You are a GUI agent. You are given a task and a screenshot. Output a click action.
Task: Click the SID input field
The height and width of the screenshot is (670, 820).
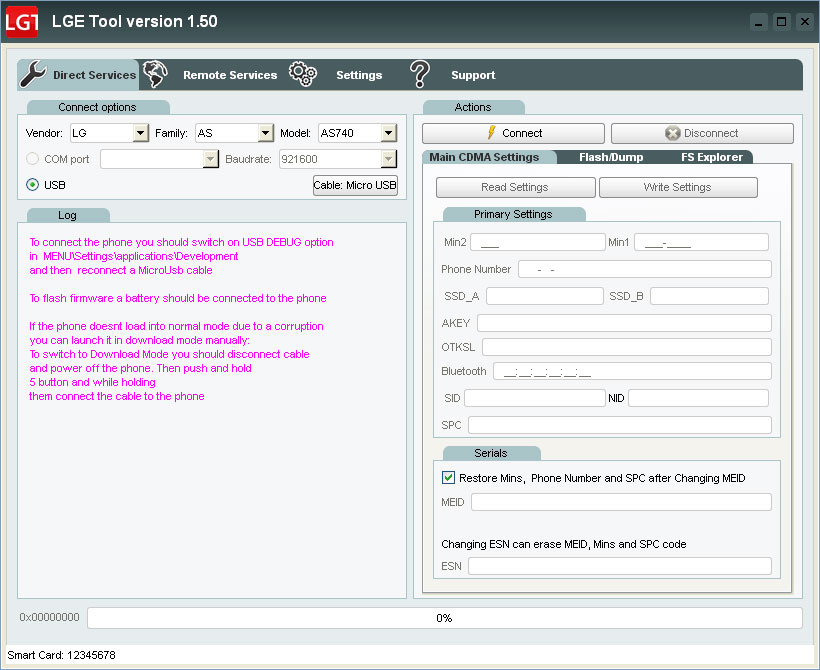pyautogui.click(x=534, y=398)
